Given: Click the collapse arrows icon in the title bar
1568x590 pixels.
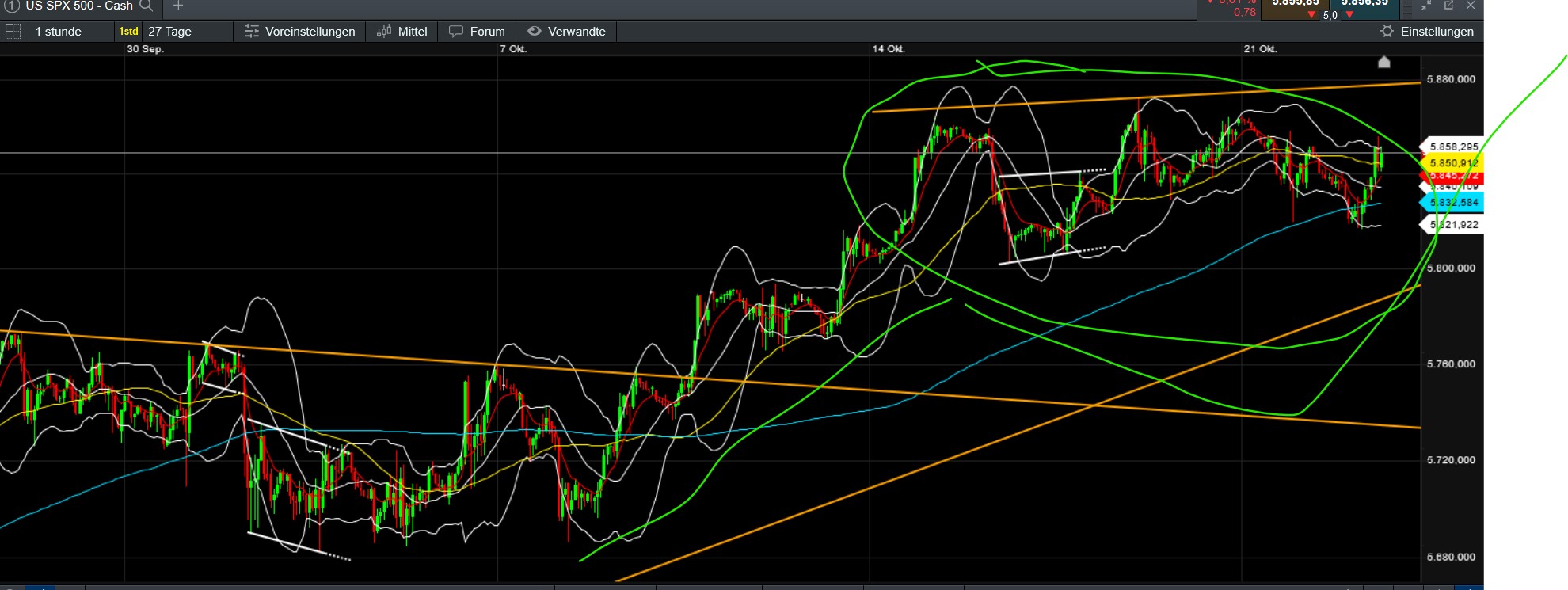Looking at the screenshot, I should coord(1426,6).
